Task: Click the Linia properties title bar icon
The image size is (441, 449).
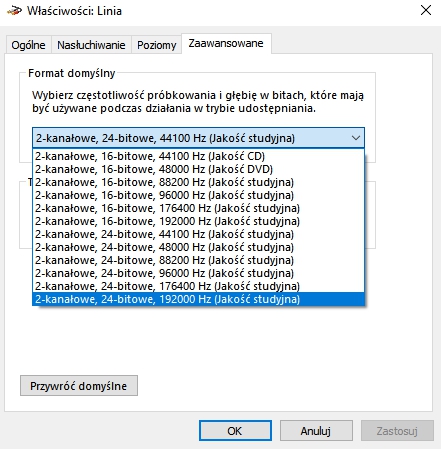Action: tap(14, 11)
